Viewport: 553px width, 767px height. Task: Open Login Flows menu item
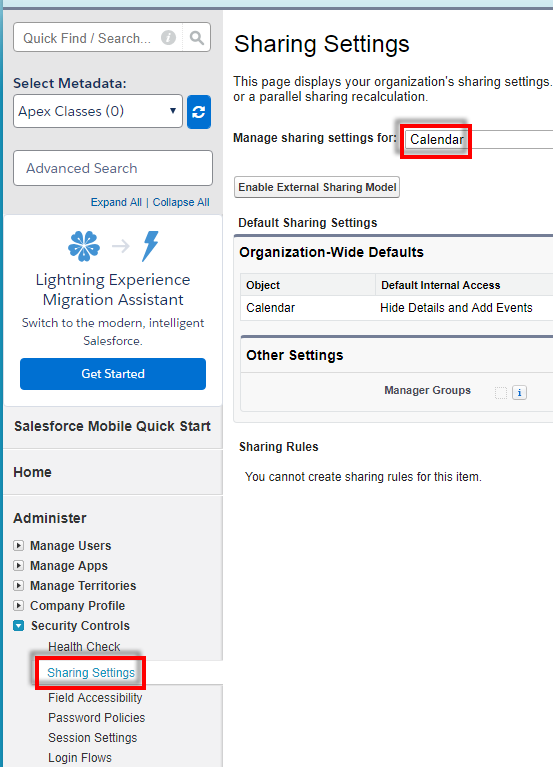[80, 758]
